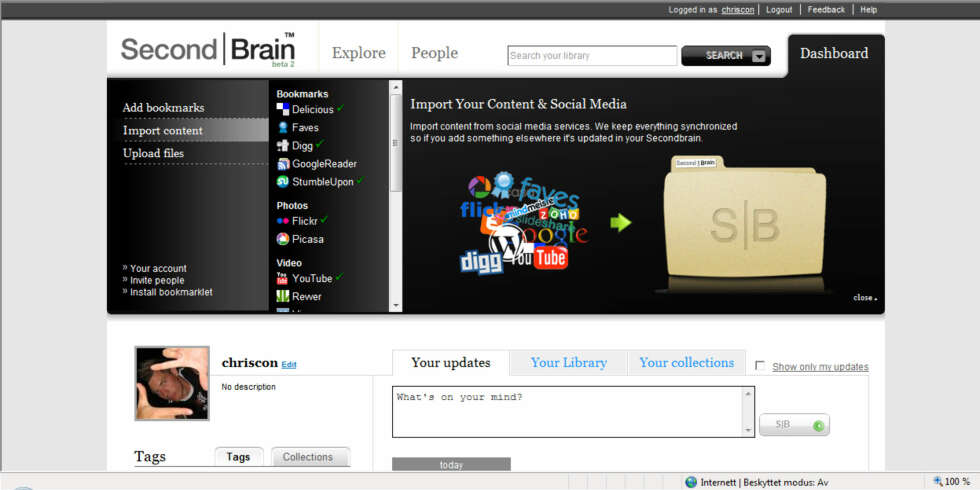Image resolution: width=980 pixels, height=490 pixels.
Task: Click the chriscon profile photo
Action: (172, 383)
